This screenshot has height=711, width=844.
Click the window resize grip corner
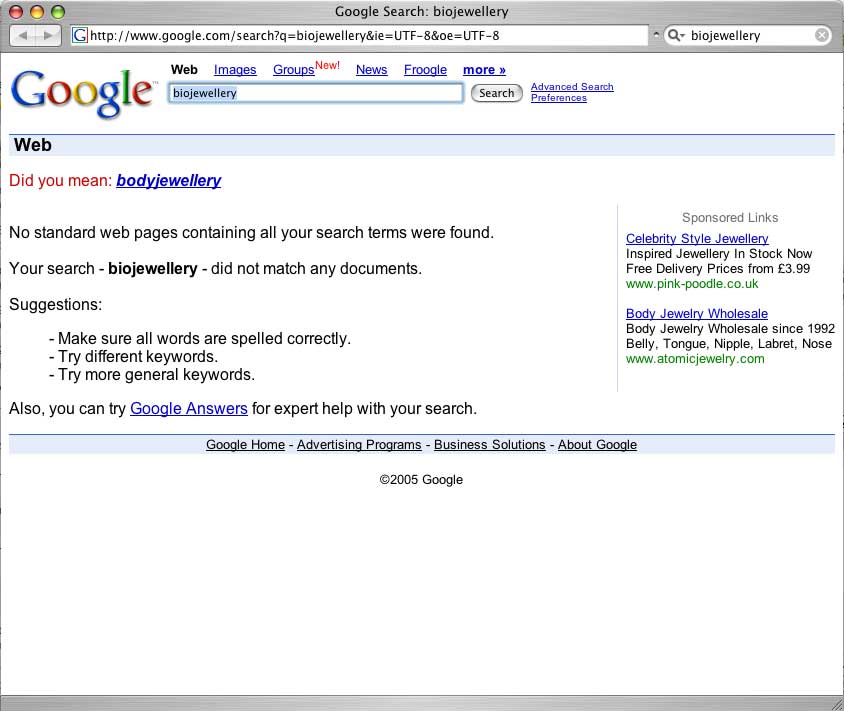click(837, 704)
